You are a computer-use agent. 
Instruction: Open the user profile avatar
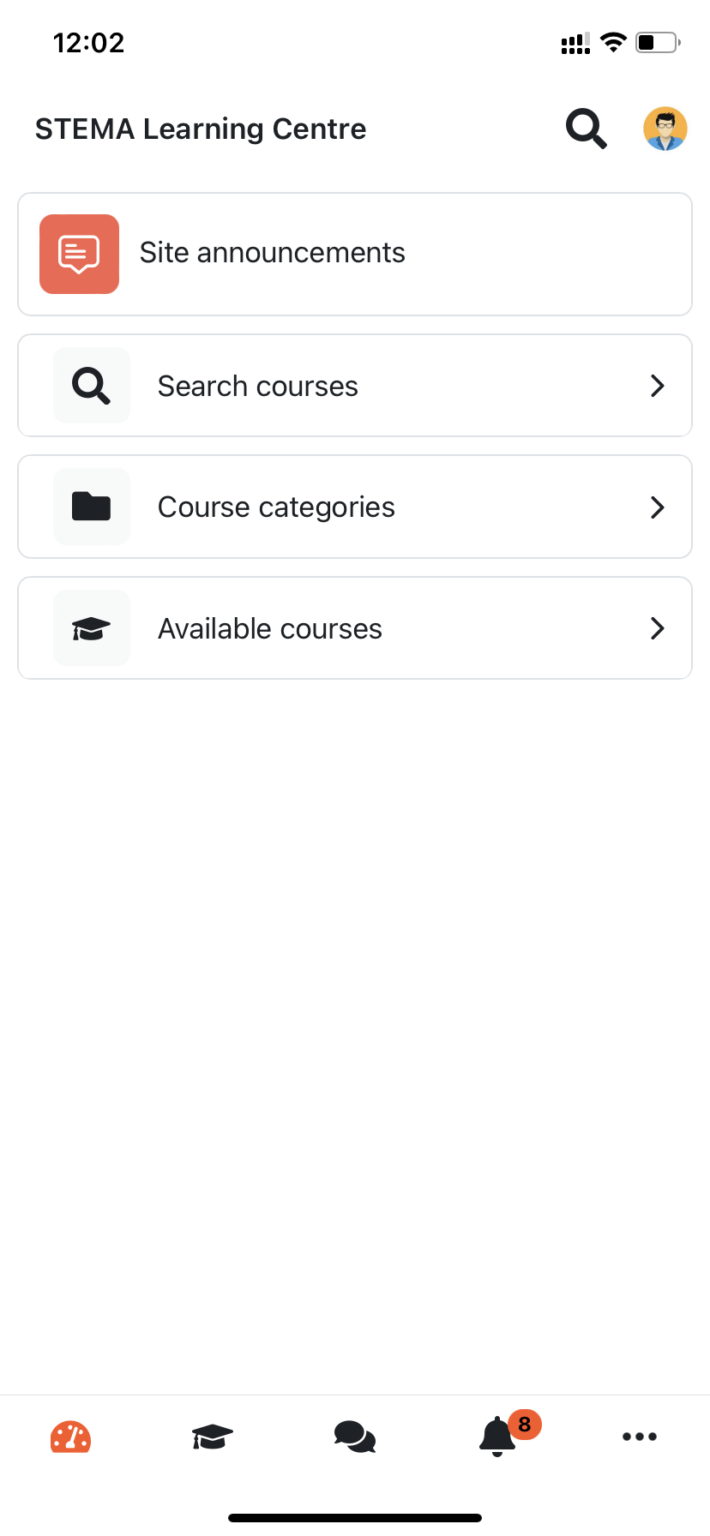pos(665,129)
